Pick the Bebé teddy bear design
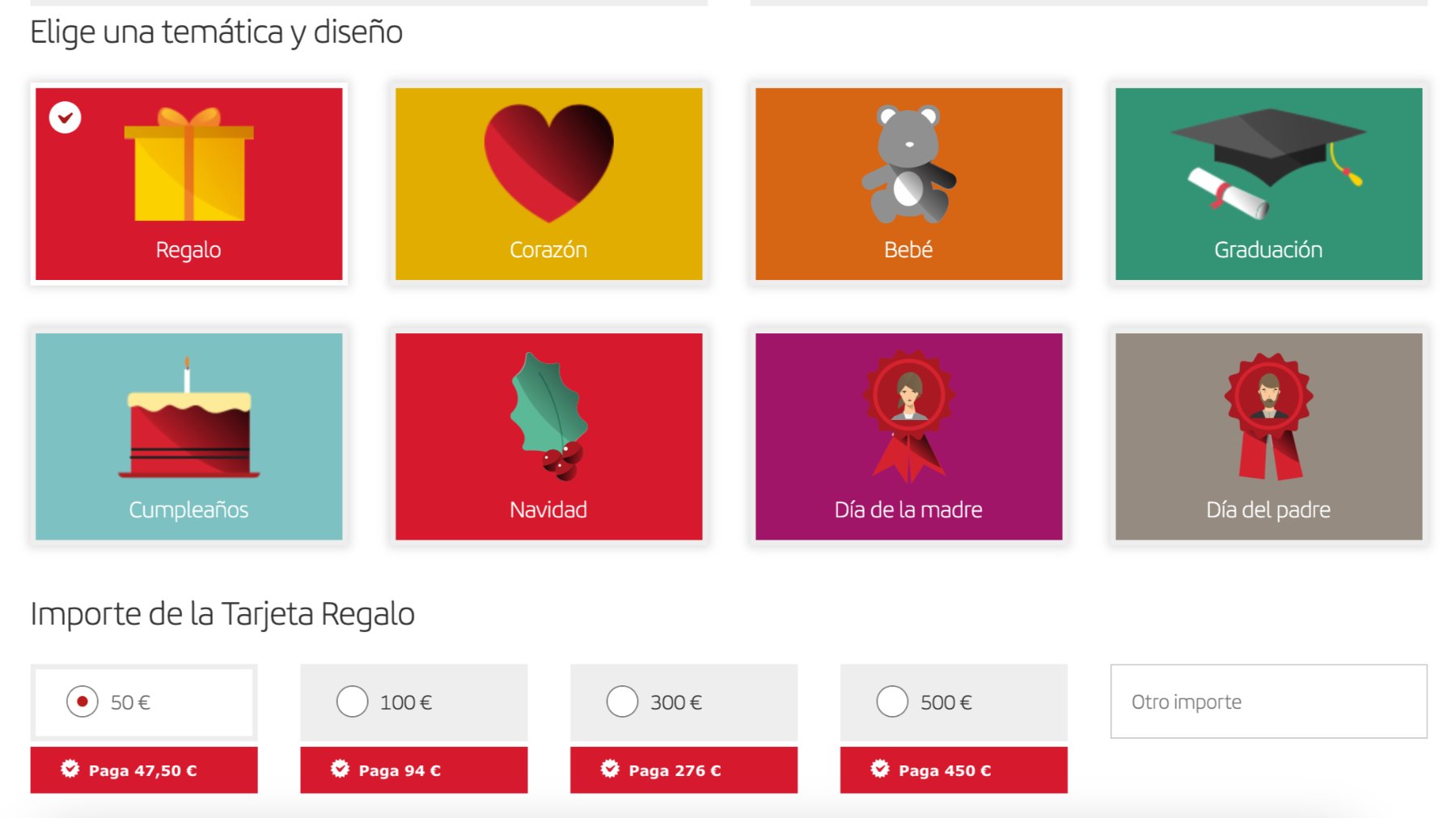 click(908, 183)
